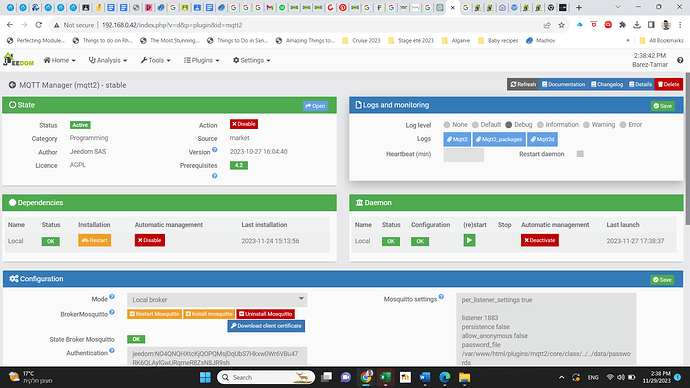Viewport: 690px width, 388px height.
Task: Tick the Restart daemon checkbox
Action: click(580, 154)
